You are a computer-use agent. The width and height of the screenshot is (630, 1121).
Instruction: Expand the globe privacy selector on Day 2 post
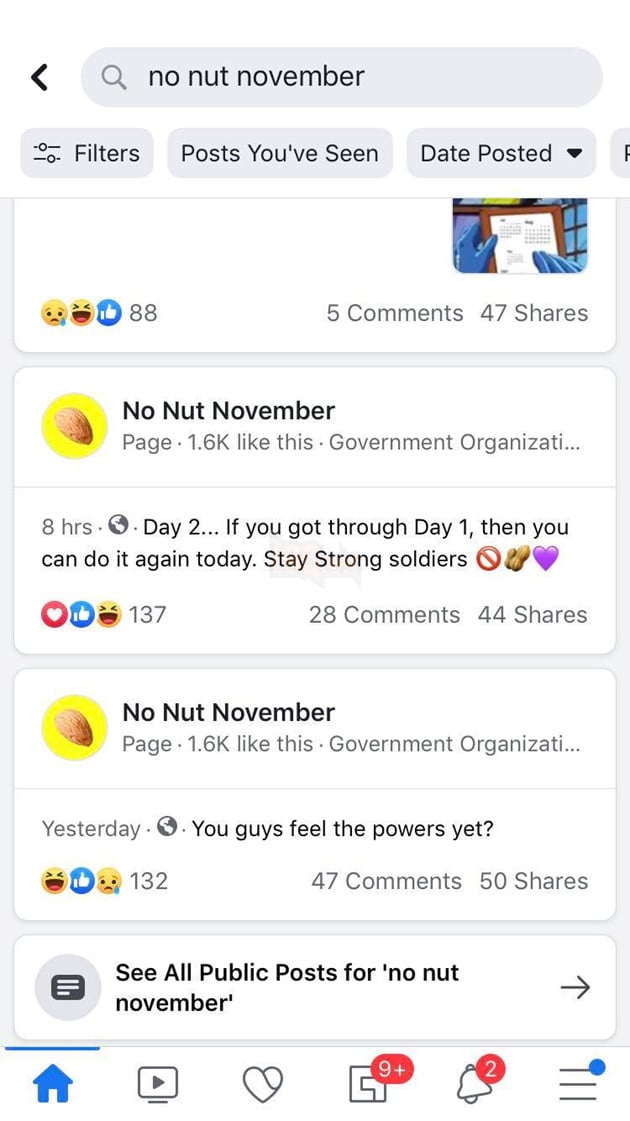pos(120,527)
